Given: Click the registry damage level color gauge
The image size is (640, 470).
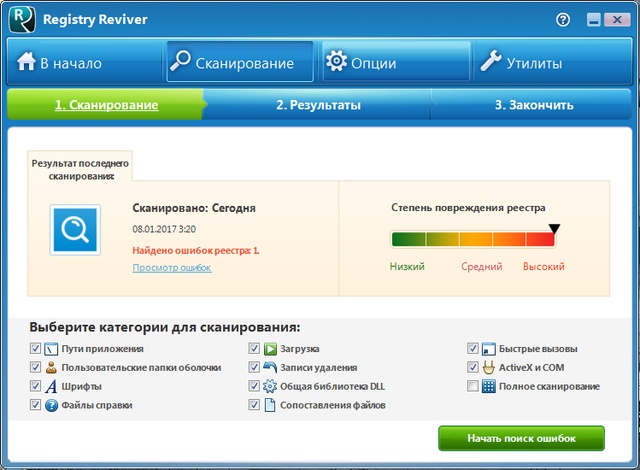Looking at the screenshot, I should tap(472, 240).
